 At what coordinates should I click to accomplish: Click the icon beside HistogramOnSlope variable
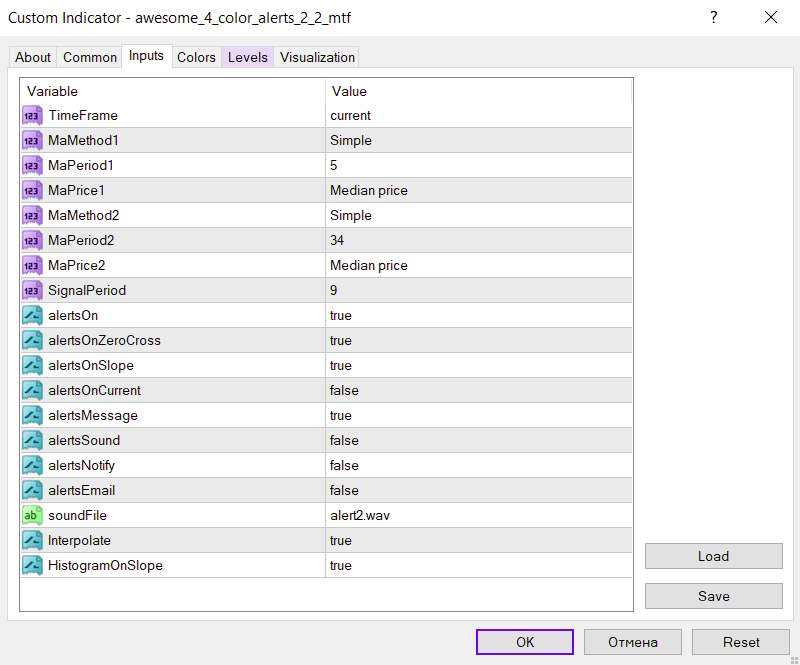(31, 566)
